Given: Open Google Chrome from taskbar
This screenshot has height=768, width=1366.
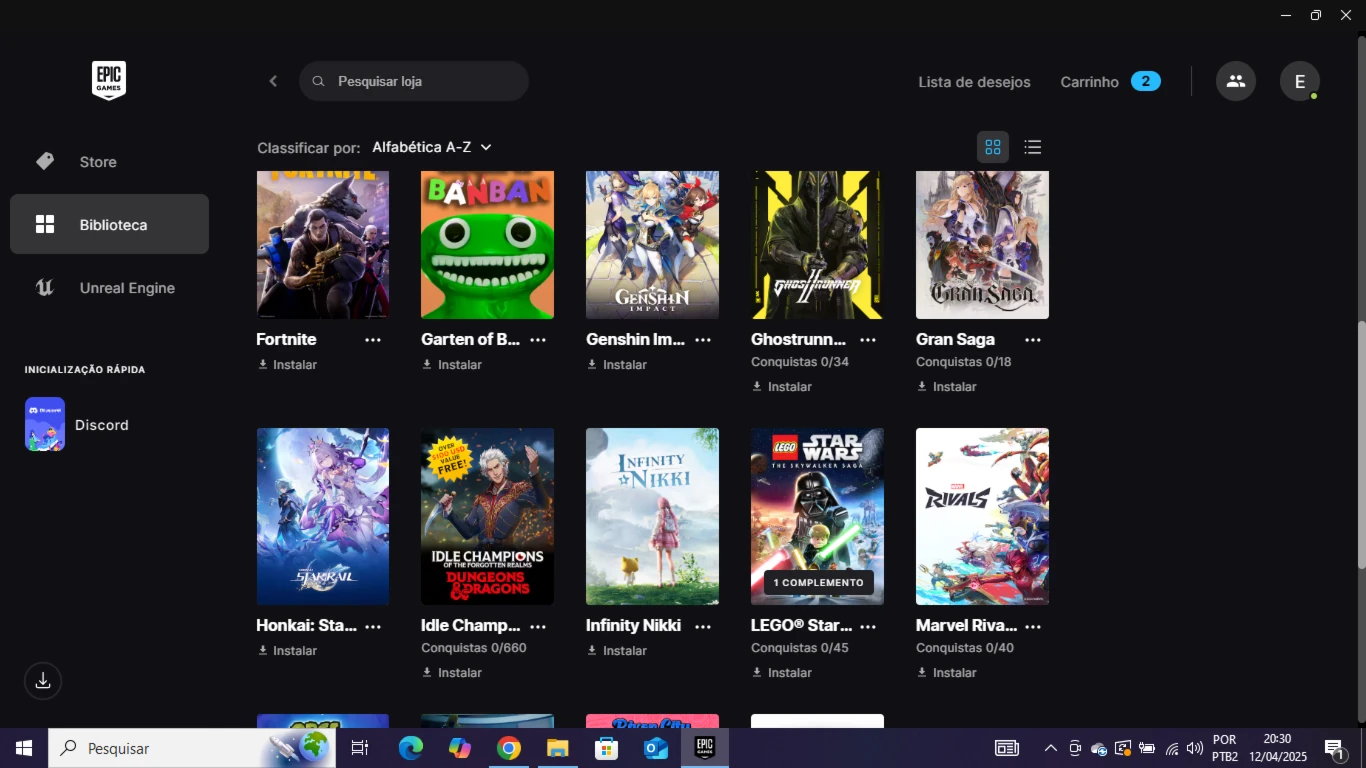Looking at the screenshot, I should [x=509, y=748].
